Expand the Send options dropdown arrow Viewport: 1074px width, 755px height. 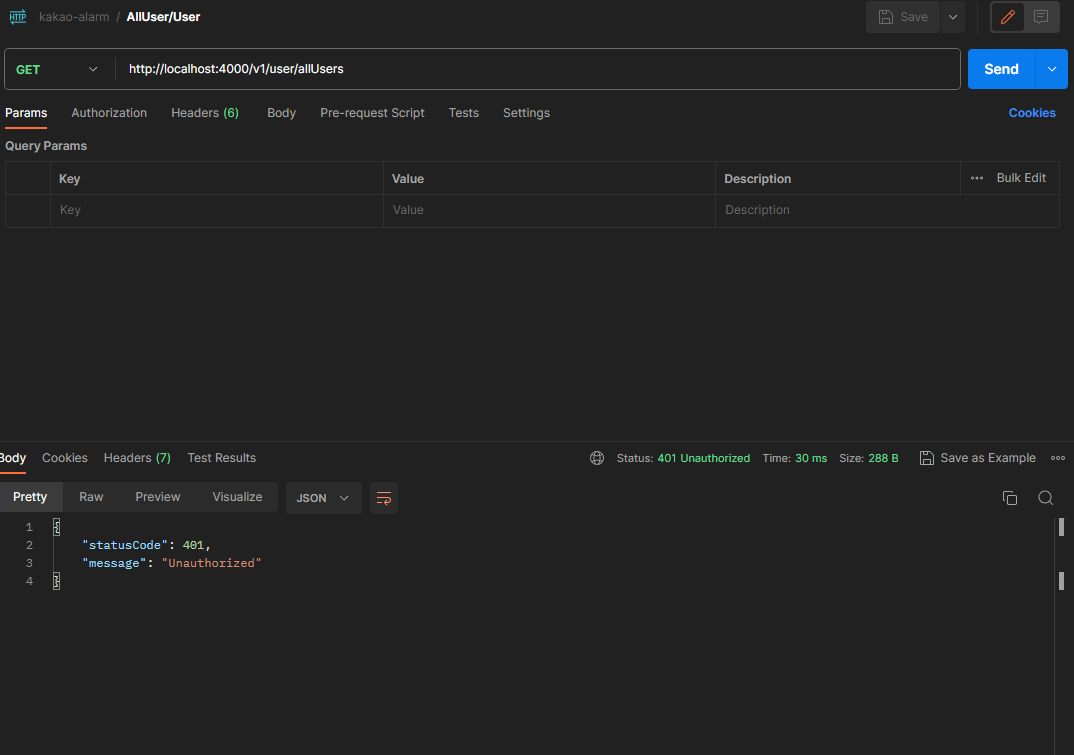(1052, 69)
